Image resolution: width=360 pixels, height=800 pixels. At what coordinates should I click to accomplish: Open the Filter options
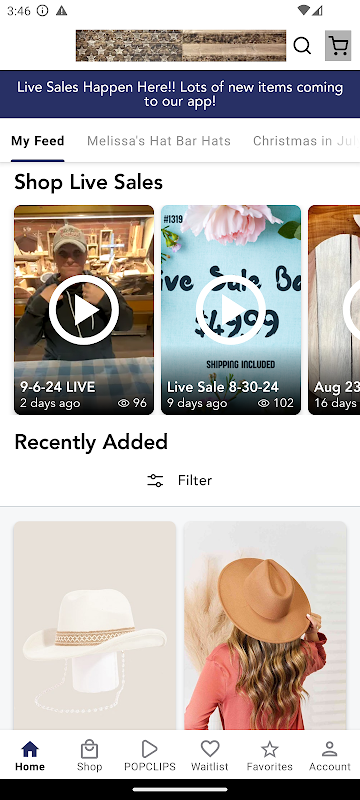[x=180, y=480]
